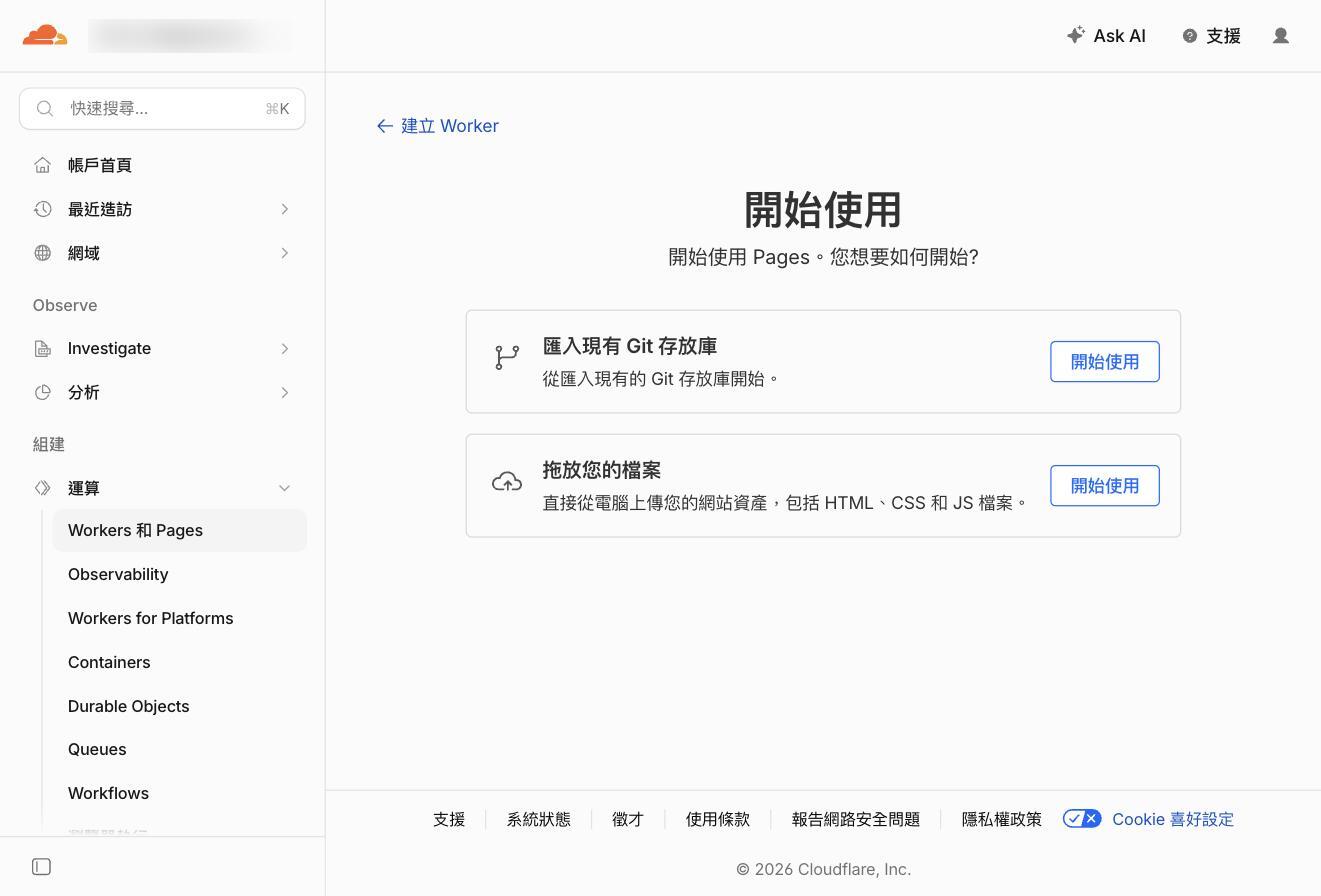Expand the 分析 chevron
The width and height of the screenshot is (1321, 896).
[x=285, y=392]
